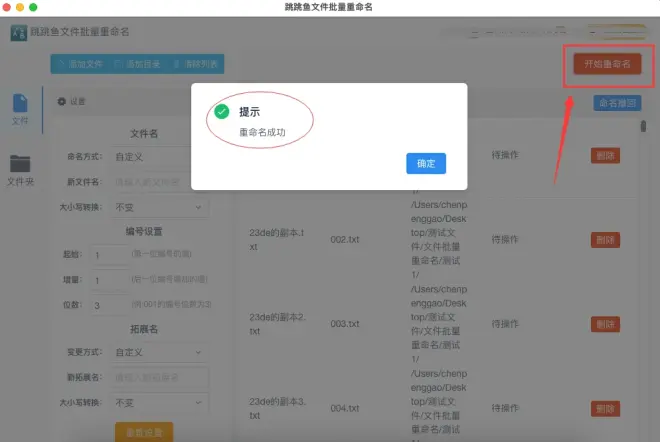Focus the 新拓展名 input field
Viewport: 660px width, 442px height.
click(160, 378)
